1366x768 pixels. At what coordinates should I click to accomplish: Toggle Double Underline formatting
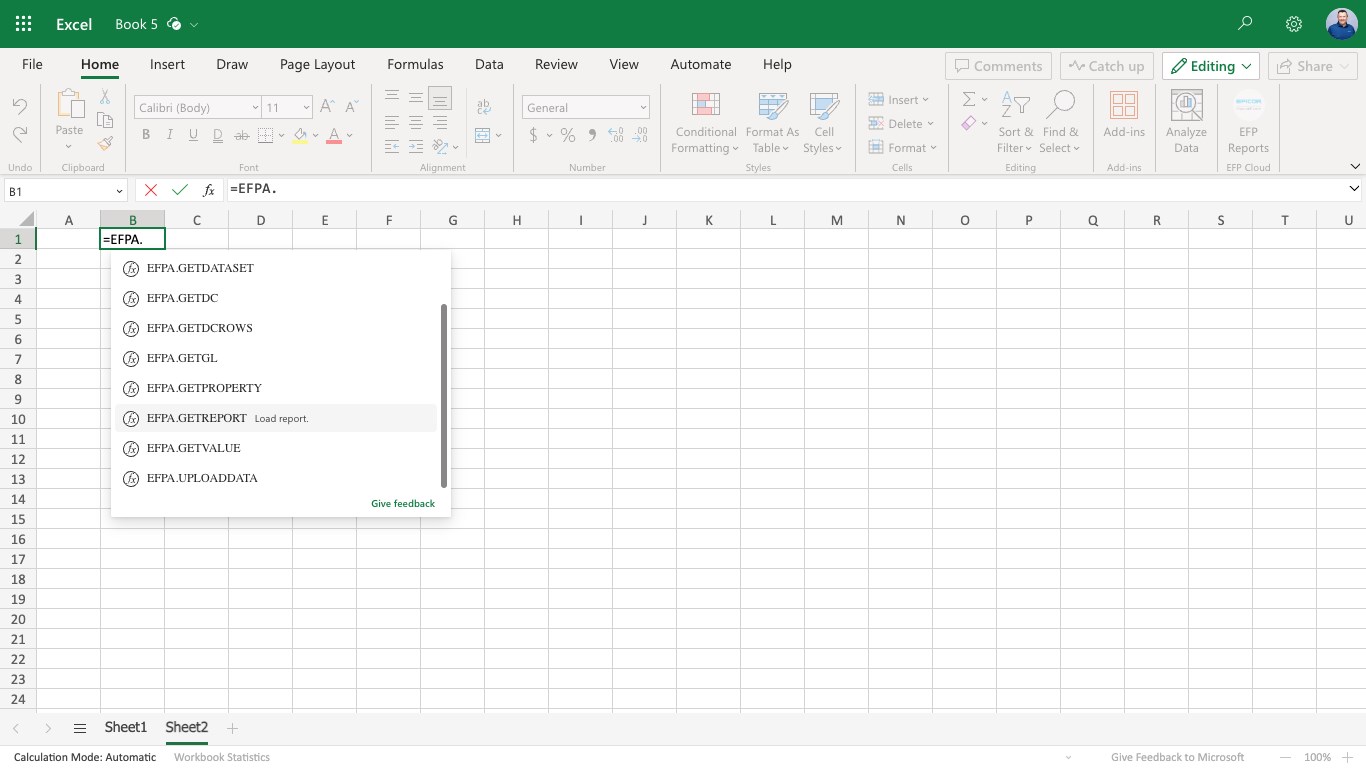coord(217,135)
